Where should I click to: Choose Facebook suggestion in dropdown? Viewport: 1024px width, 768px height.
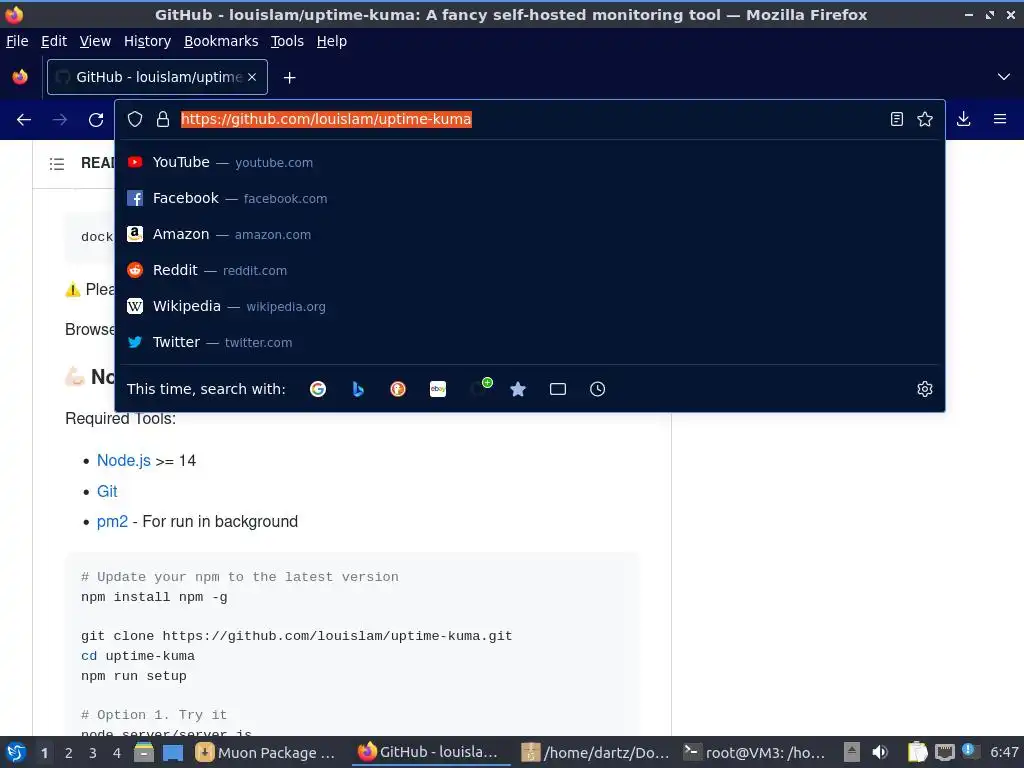530,198
